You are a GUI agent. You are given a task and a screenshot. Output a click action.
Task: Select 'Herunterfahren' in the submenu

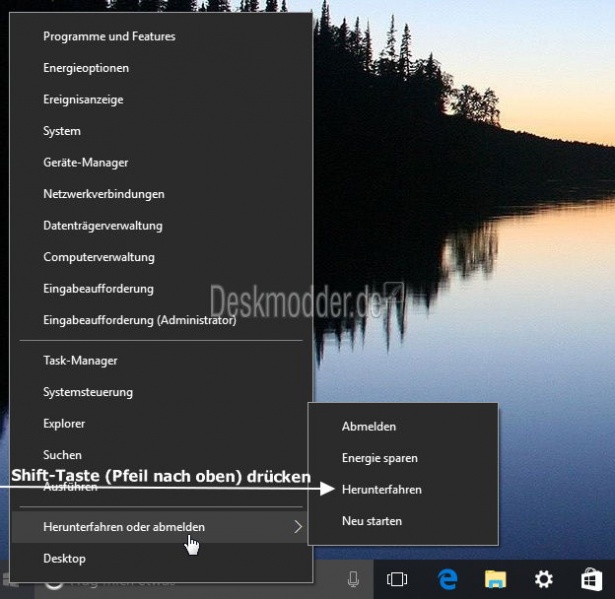[x=381, y=490]
